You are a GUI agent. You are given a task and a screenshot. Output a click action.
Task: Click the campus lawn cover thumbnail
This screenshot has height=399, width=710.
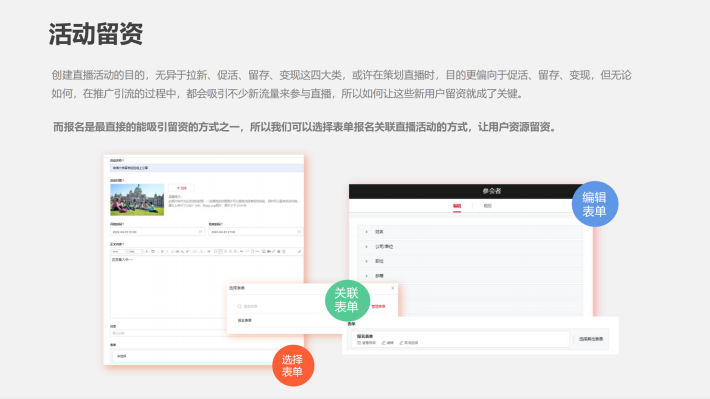pyautogui.click(x=137, y=200)
